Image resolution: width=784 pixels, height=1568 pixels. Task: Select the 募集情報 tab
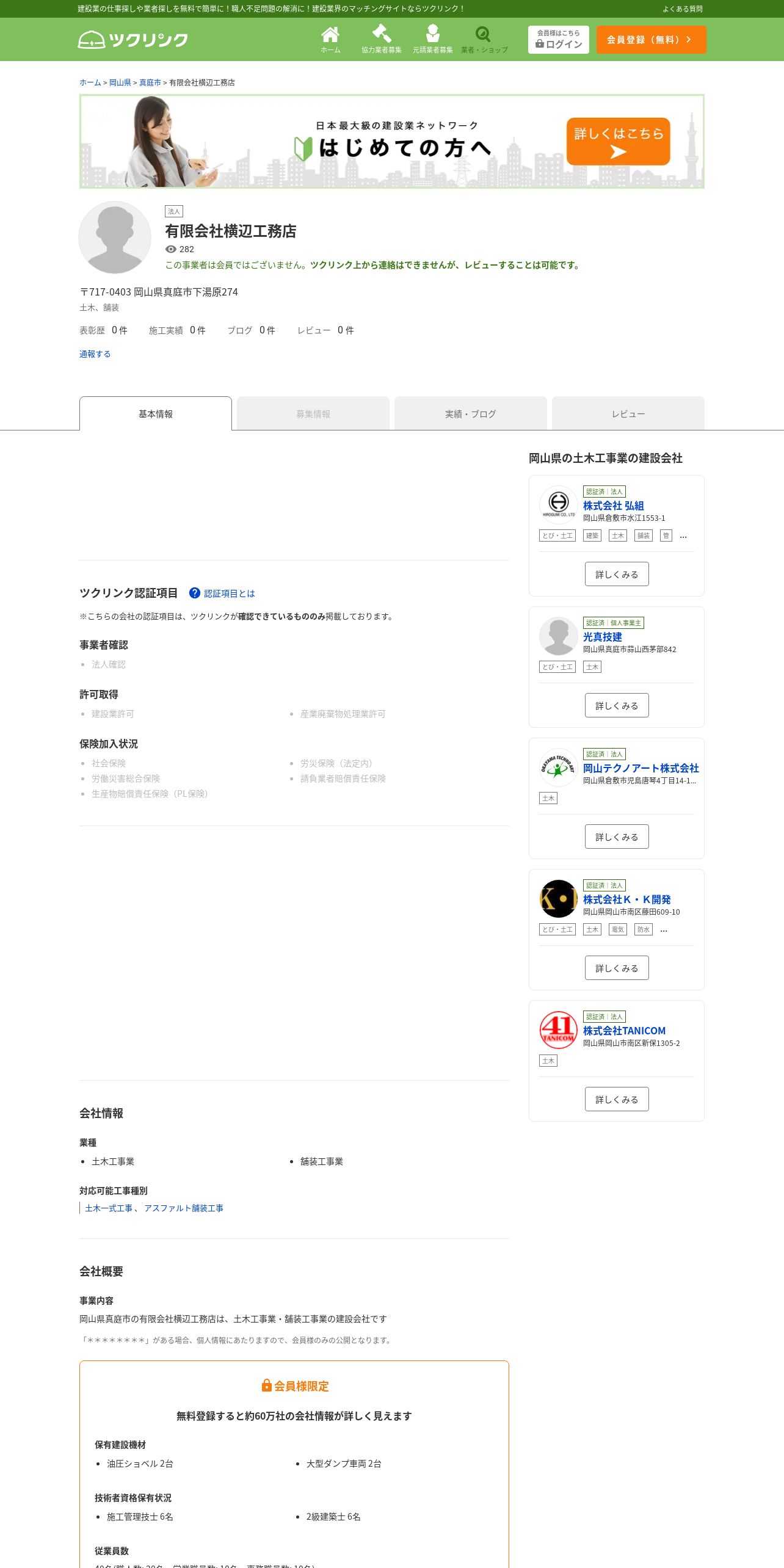(x=313, y=413)
